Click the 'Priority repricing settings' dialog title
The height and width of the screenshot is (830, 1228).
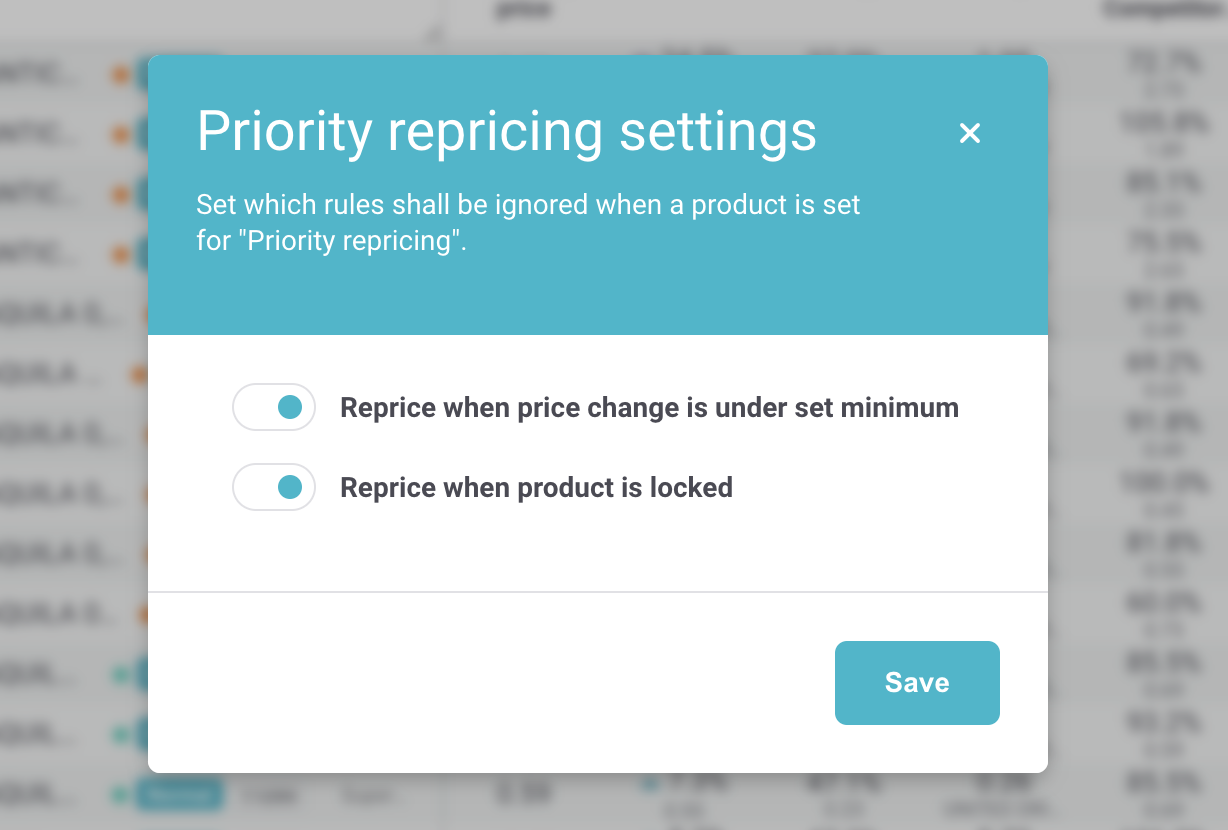[x=507, y=131]
